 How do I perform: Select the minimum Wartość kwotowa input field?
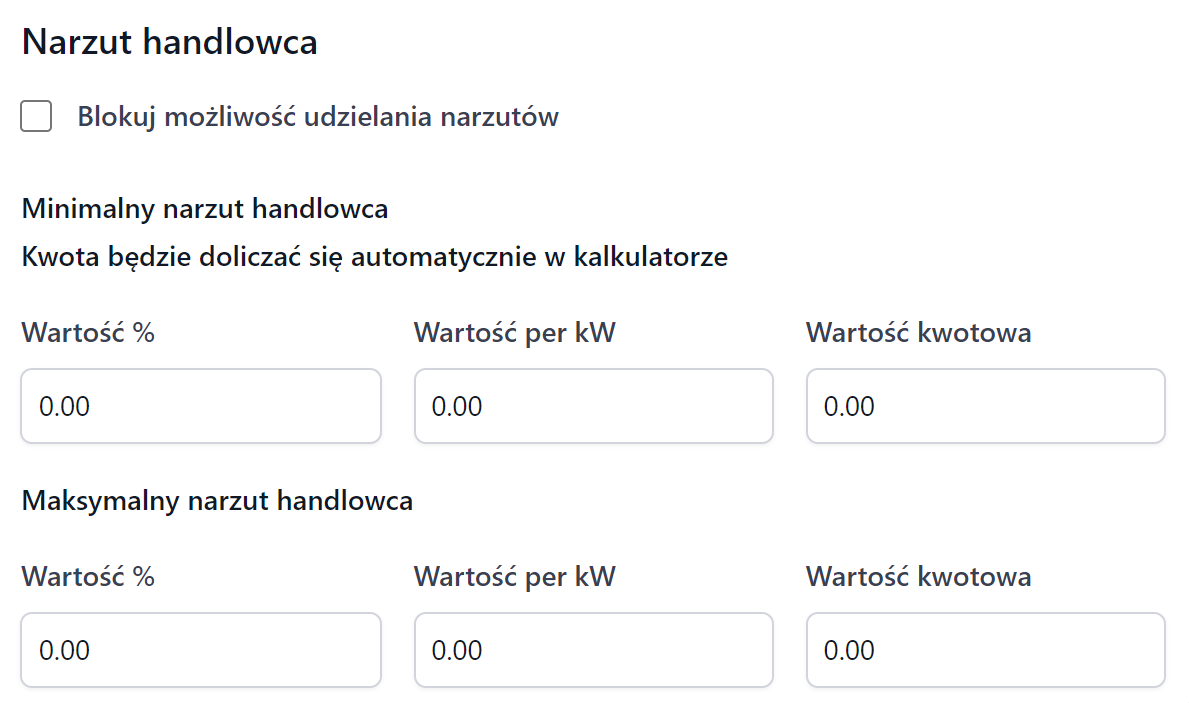(x=985, y=406)
